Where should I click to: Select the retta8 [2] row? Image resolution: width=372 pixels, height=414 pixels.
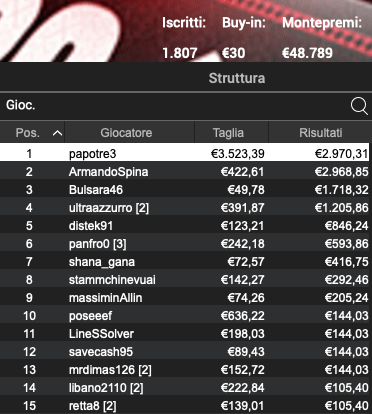[184, 406]
